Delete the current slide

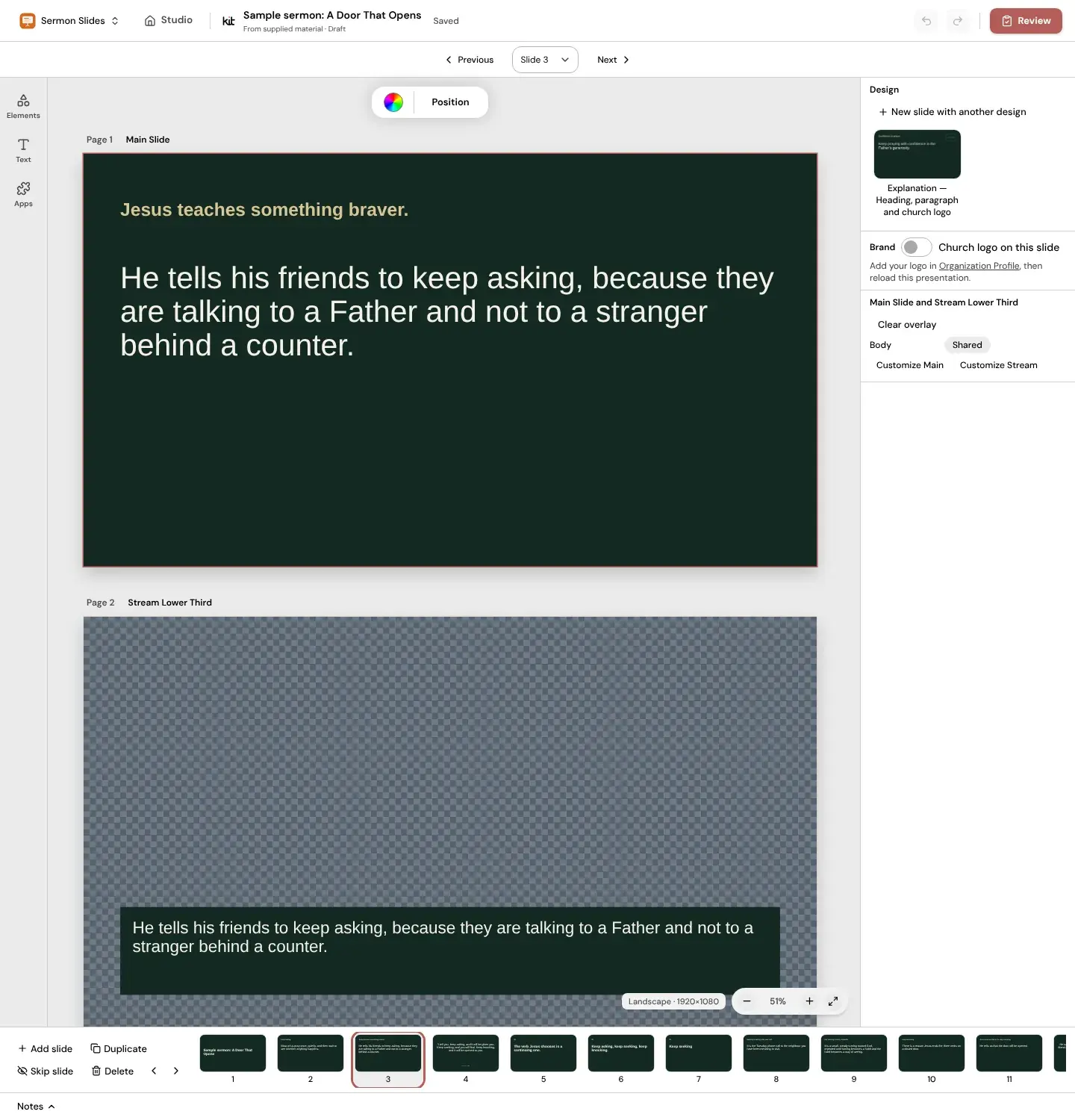[x=113, y=1071]
